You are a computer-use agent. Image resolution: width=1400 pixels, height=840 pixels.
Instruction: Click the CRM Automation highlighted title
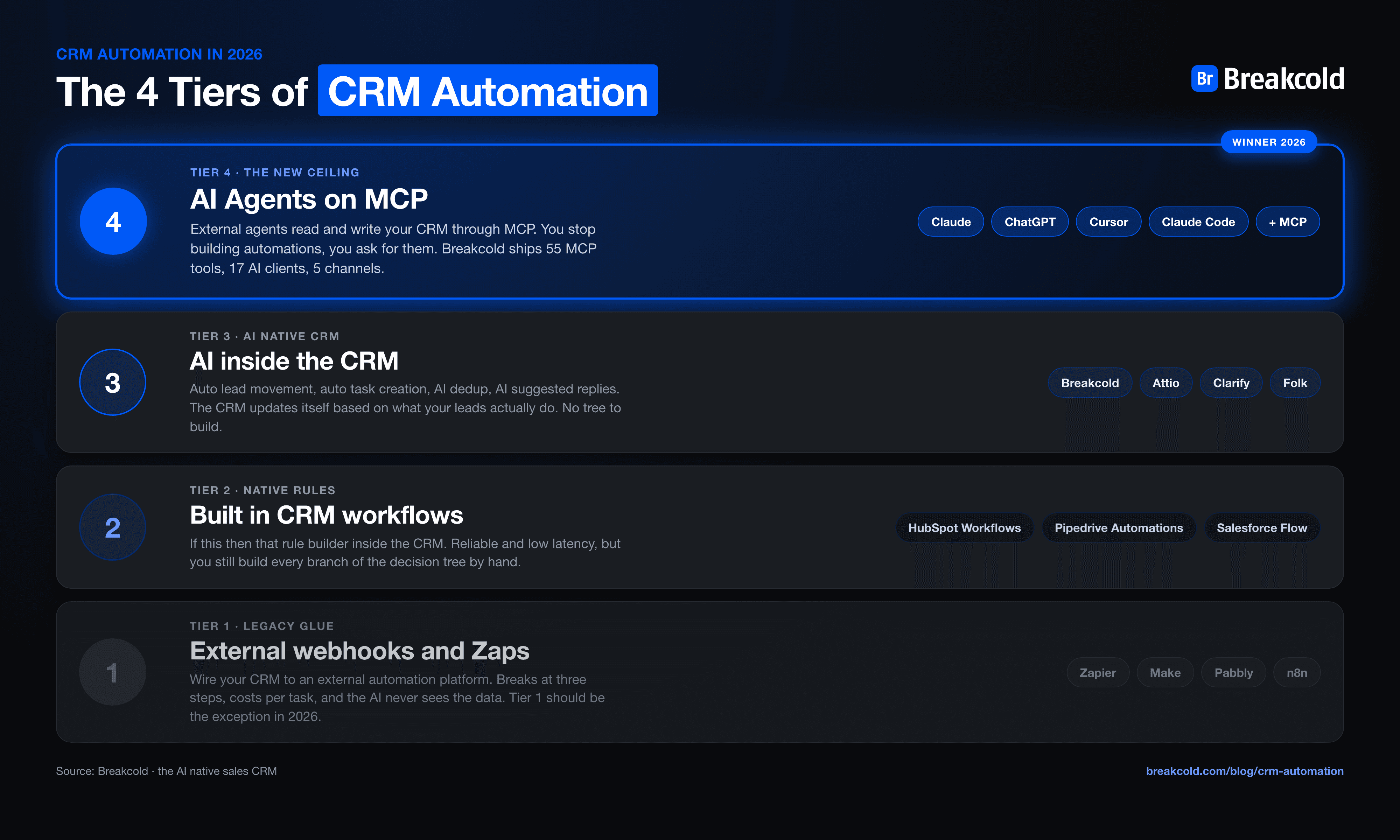pos(488,91)
